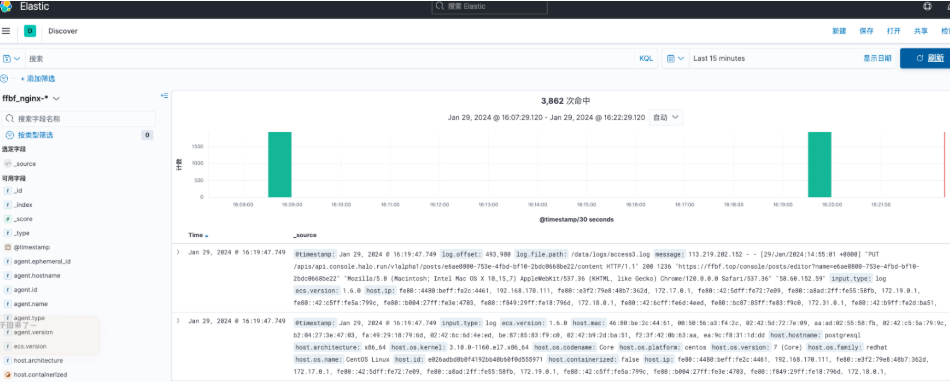Image resolution: width=950 pixels, height=382 pixels.
Task: Click the + 添加筛选 add filter link
Action: pyautogui.click(x=38, y=79)
